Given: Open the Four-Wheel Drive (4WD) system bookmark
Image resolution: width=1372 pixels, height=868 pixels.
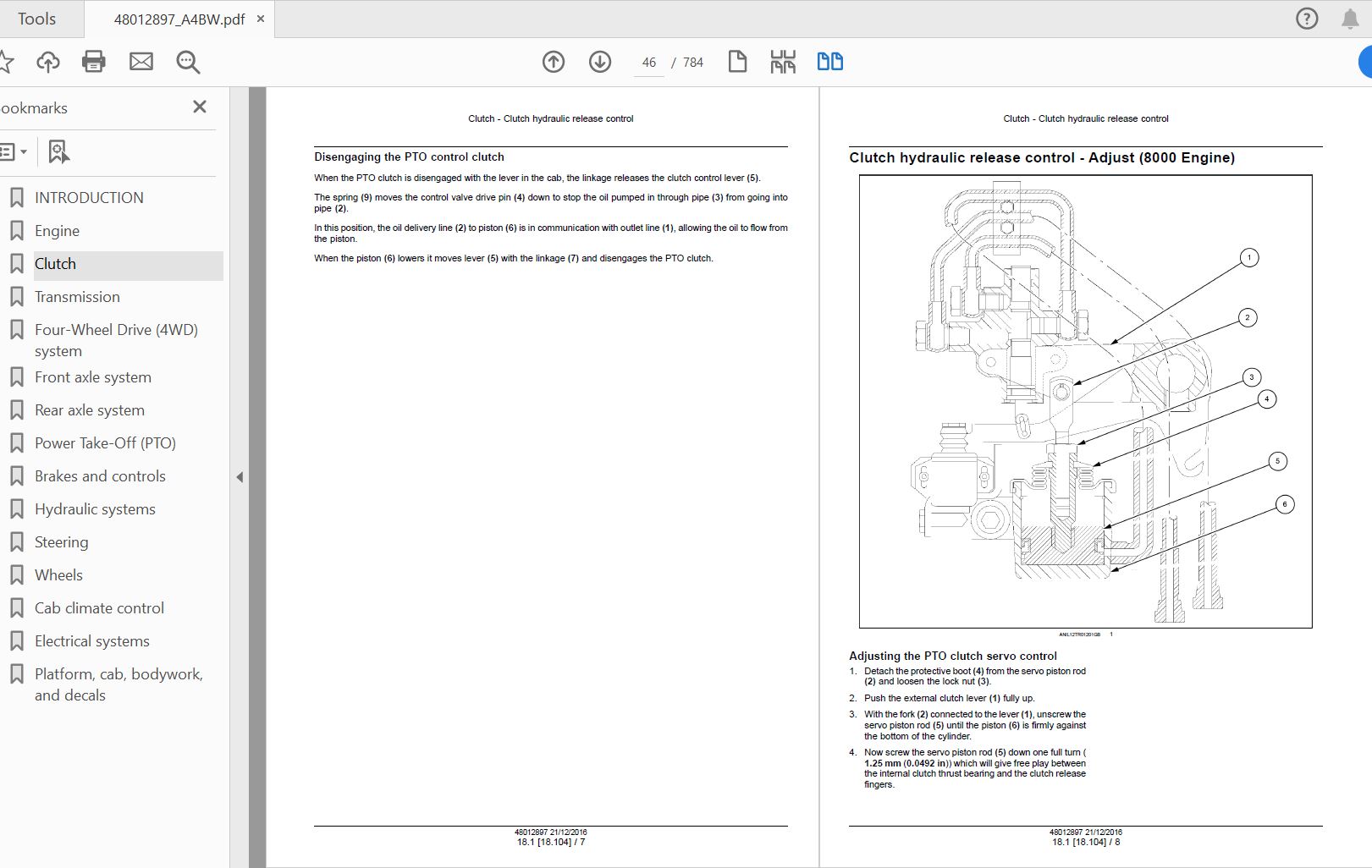Looking at the screenshot, I should (116, 340).
